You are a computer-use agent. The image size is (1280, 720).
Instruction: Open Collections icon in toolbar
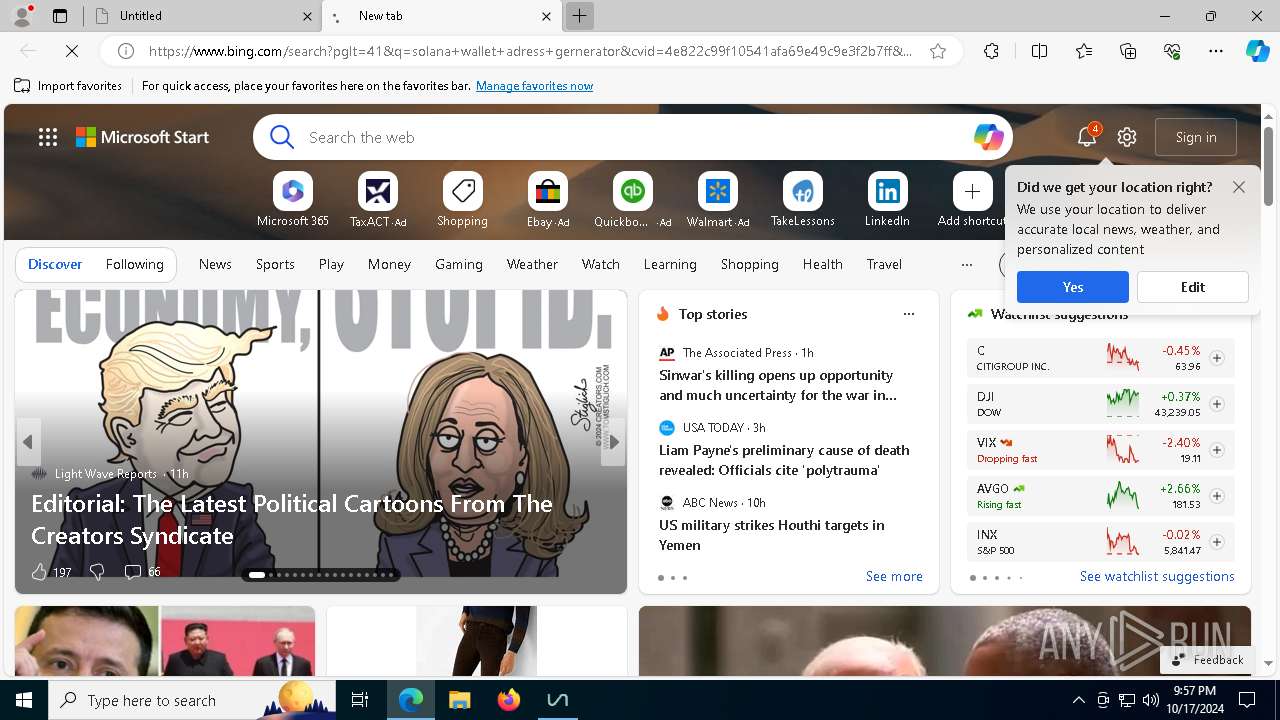1128,51
